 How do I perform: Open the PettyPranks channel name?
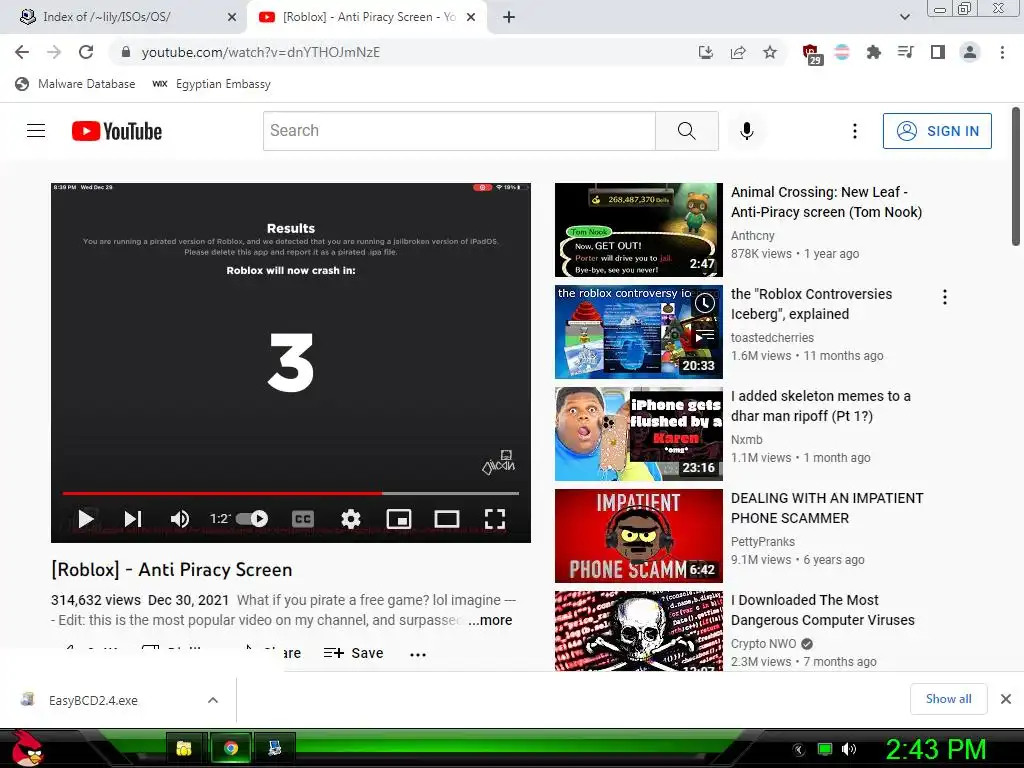pyautogui.click(x=763, y=541)
